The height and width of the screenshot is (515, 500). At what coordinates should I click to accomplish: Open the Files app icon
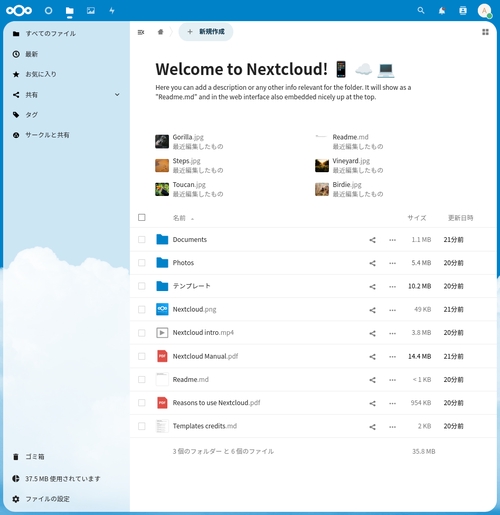click(x=70, y=11)
